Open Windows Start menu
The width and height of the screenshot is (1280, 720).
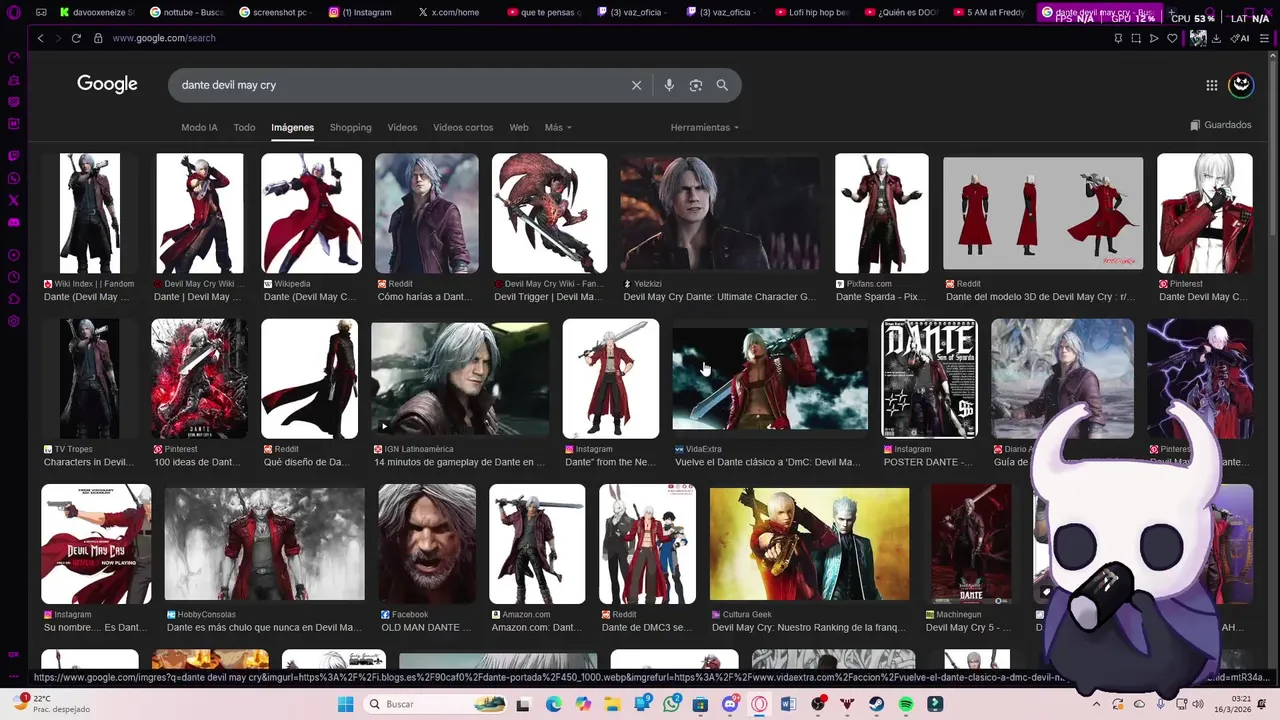345,704
